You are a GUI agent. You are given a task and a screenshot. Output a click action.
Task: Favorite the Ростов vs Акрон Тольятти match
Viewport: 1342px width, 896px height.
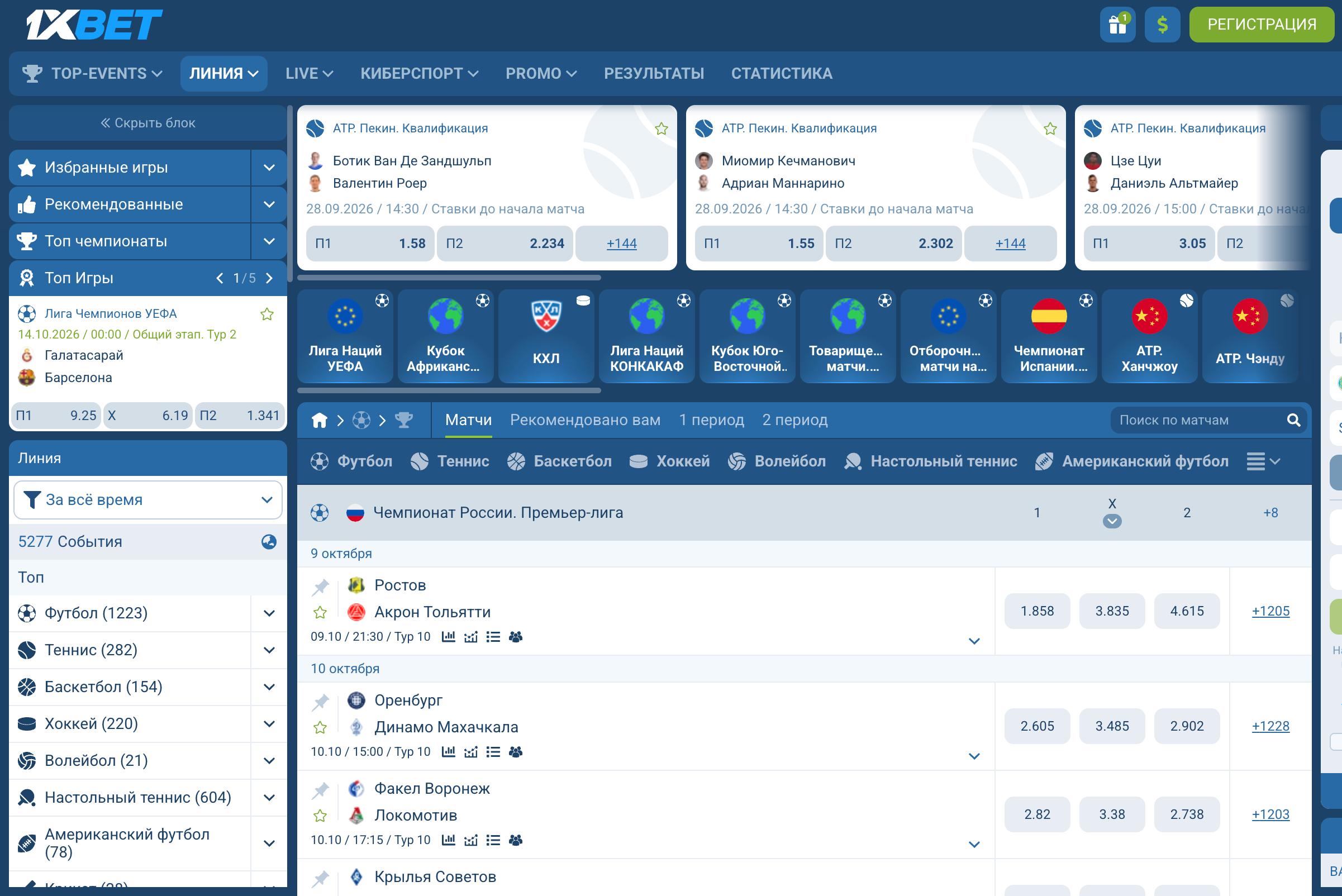click(320, 613)
